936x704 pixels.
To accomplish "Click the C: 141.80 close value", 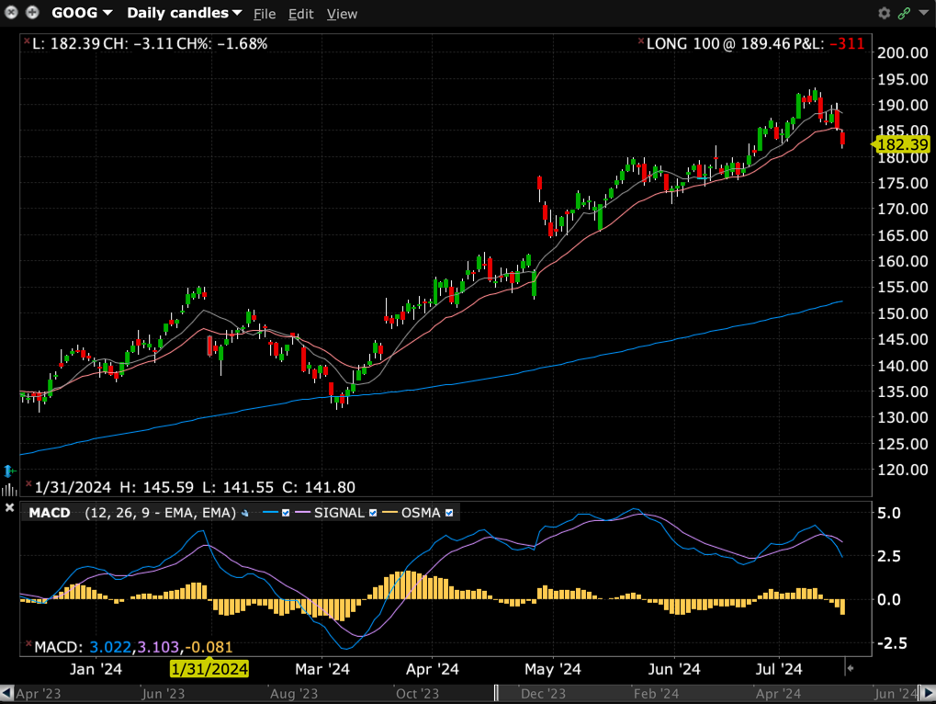I will tap(319, 487).
